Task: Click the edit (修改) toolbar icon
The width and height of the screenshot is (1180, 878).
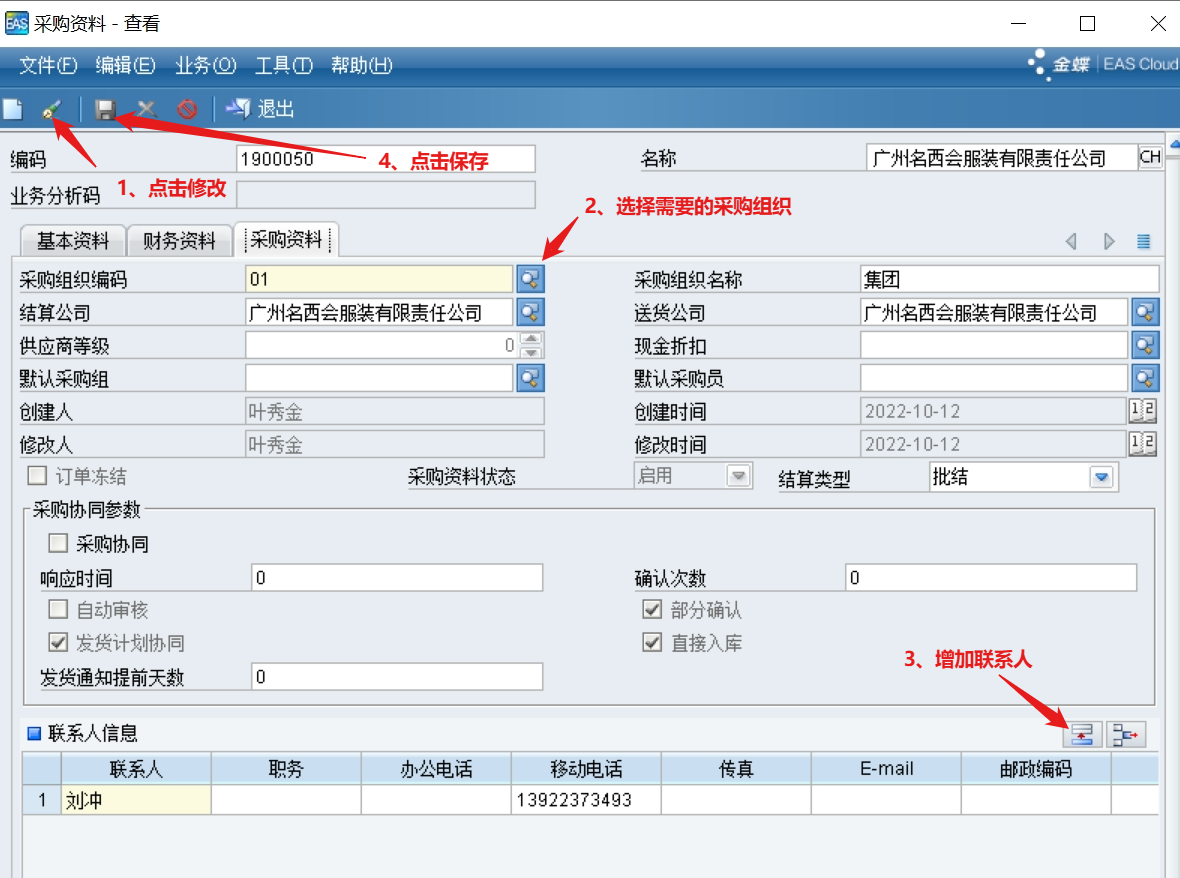Action: (x=51, y=109)
